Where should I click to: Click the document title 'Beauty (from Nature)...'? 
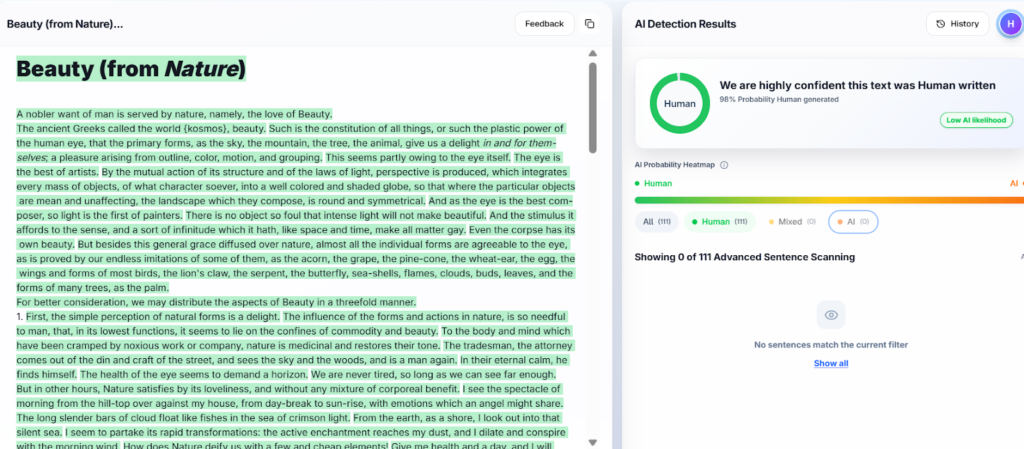coord(65,24)
